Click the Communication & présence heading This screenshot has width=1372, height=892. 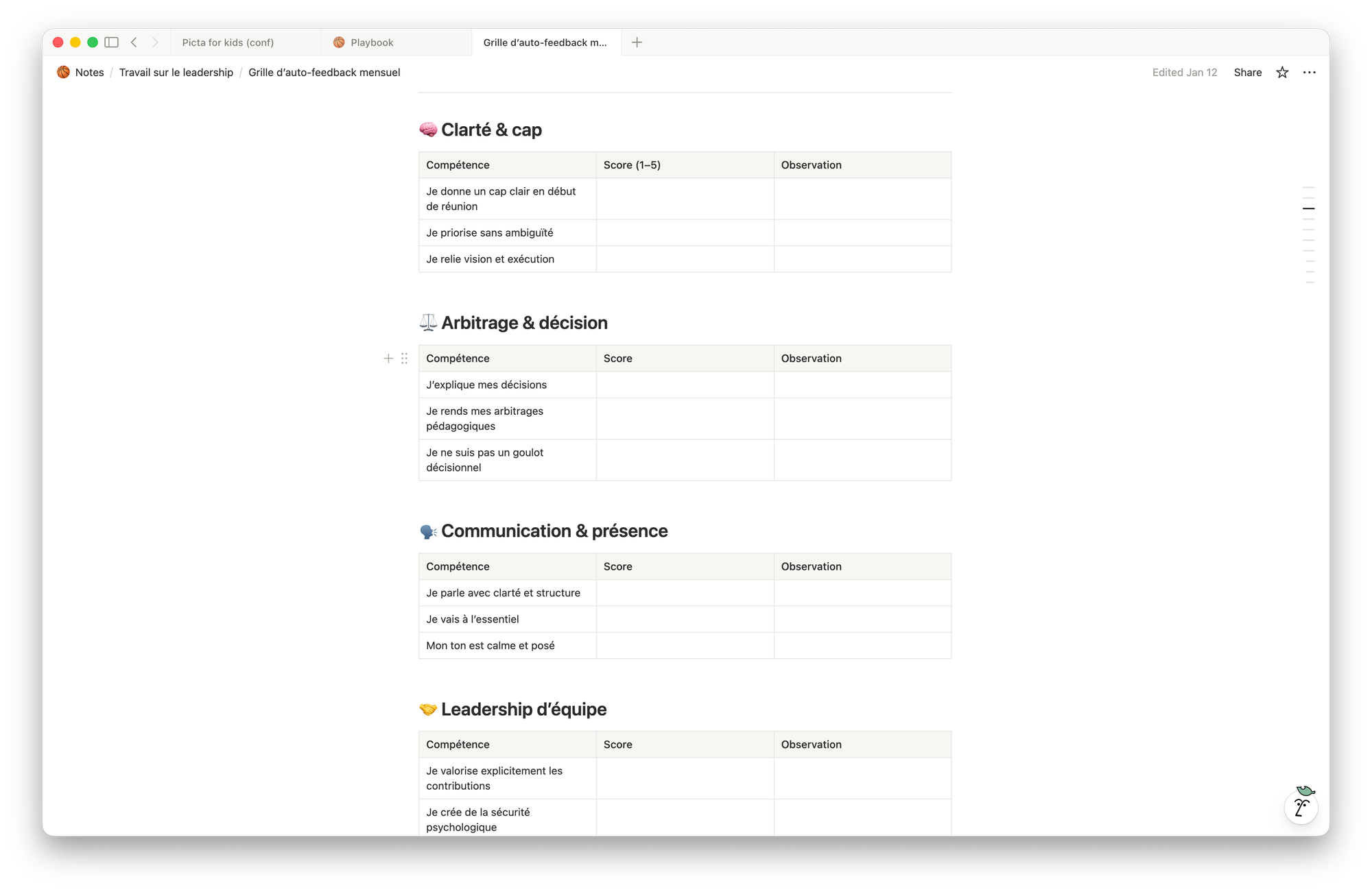(x=554, y=531)
